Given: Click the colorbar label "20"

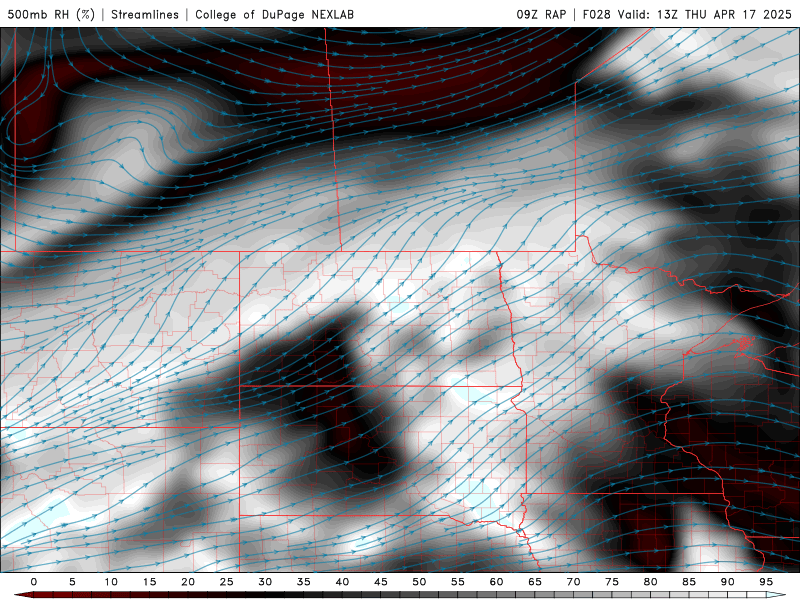Looking at the screenshot, I should tap(188, 582).
